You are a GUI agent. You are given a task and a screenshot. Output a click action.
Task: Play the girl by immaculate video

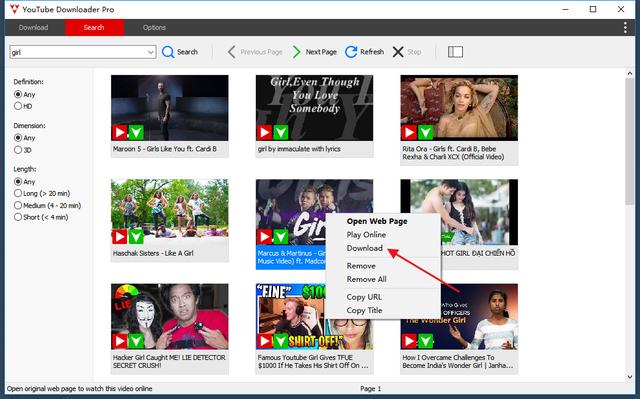click(264, 132)
